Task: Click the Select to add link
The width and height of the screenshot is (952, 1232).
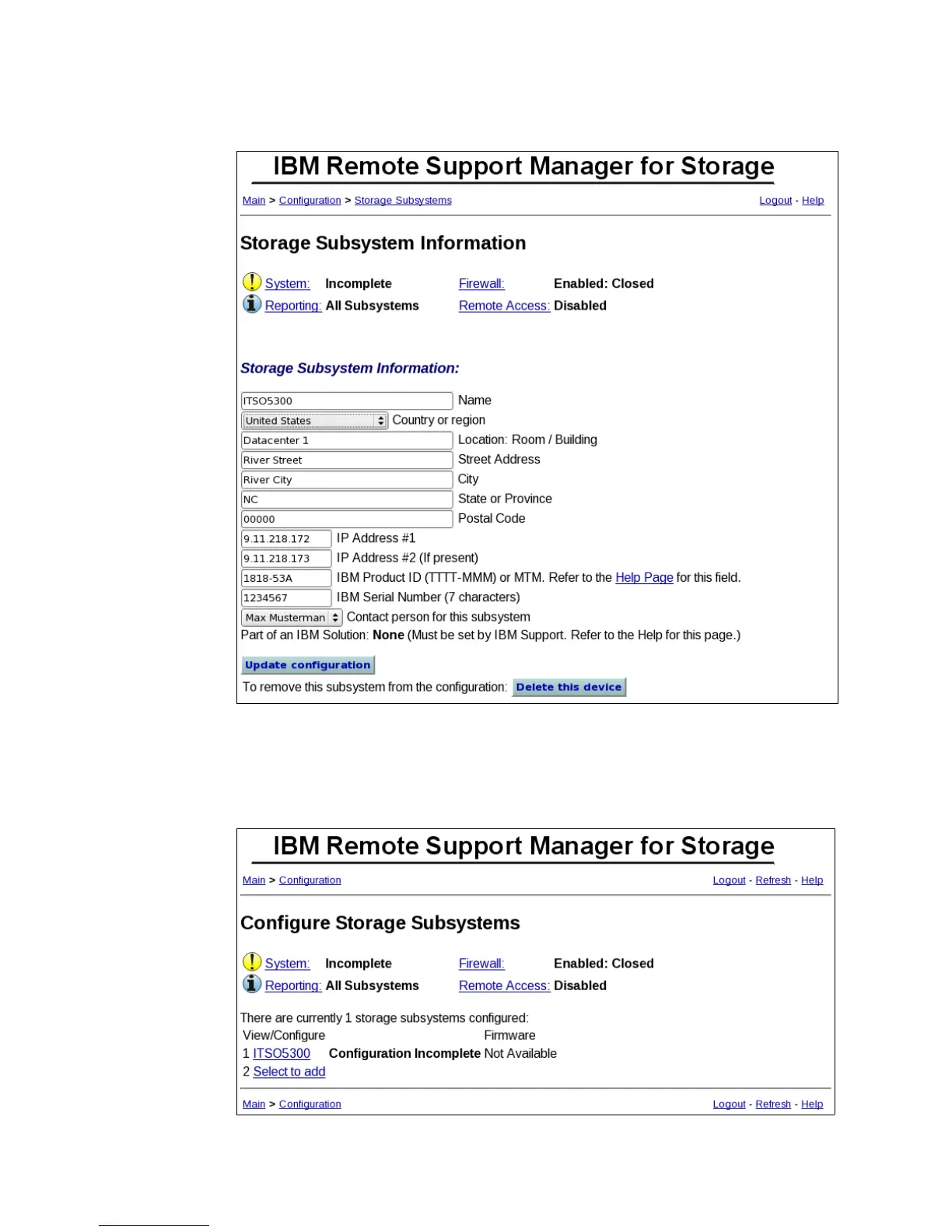Action: point(289,1072)
